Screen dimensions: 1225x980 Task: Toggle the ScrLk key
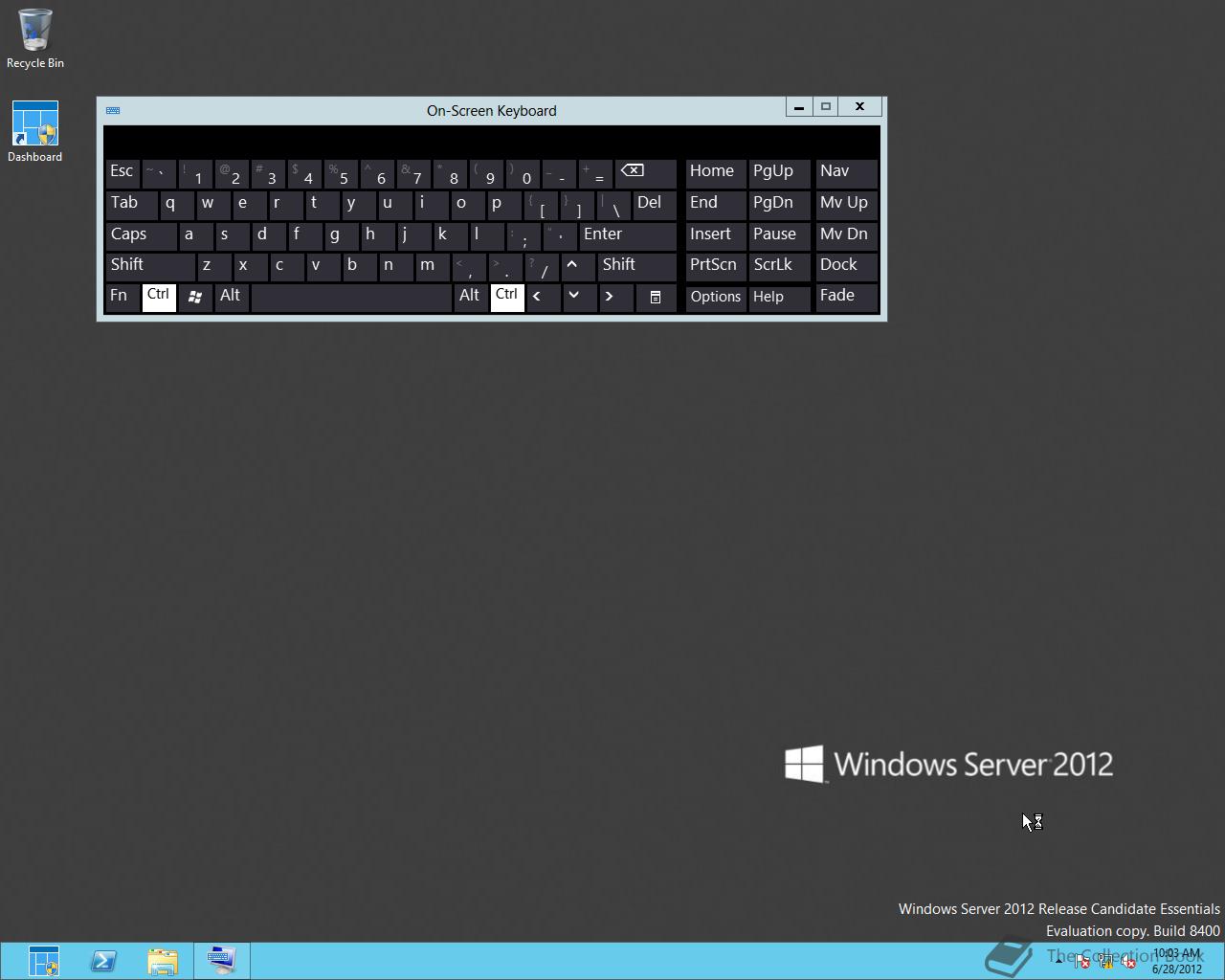click(779, 266)
